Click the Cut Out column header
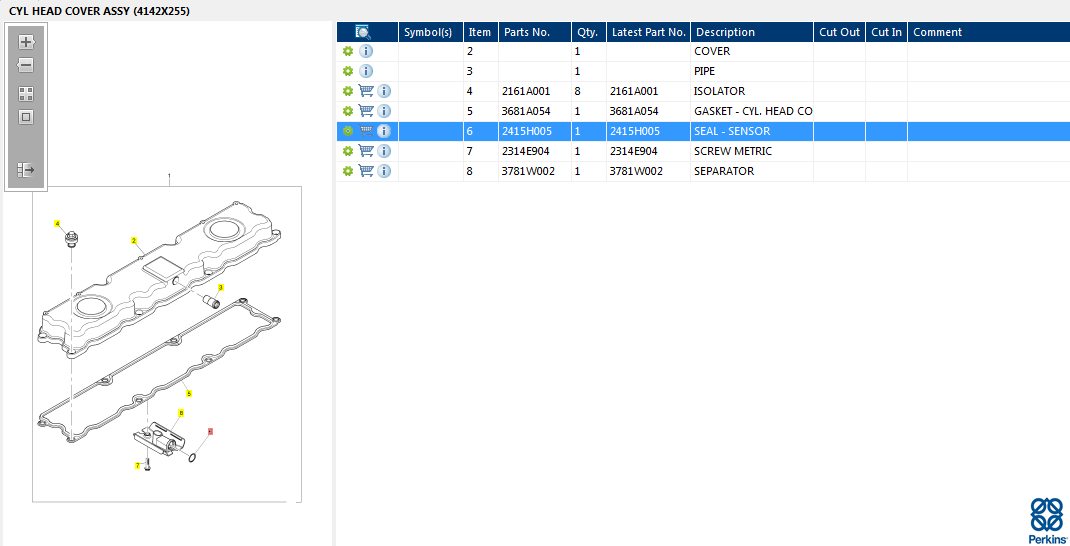Image resolution: width=1070 pixels, height=546 pixels. (840, 32)
